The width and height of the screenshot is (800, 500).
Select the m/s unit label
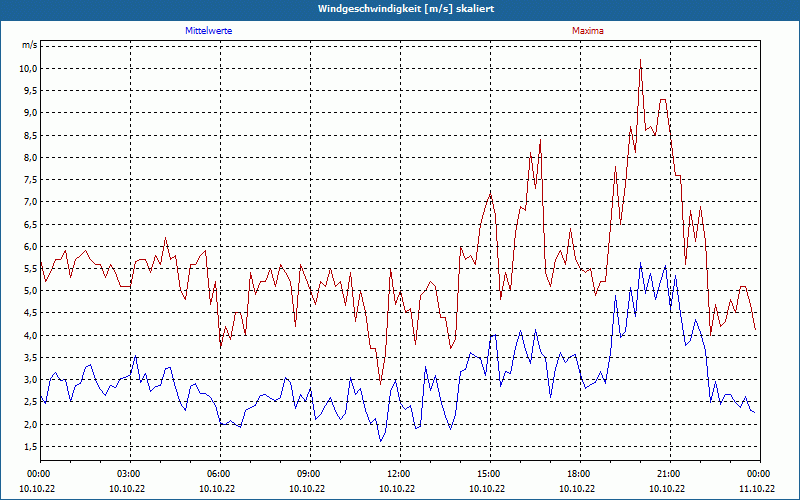pos(29,45)
